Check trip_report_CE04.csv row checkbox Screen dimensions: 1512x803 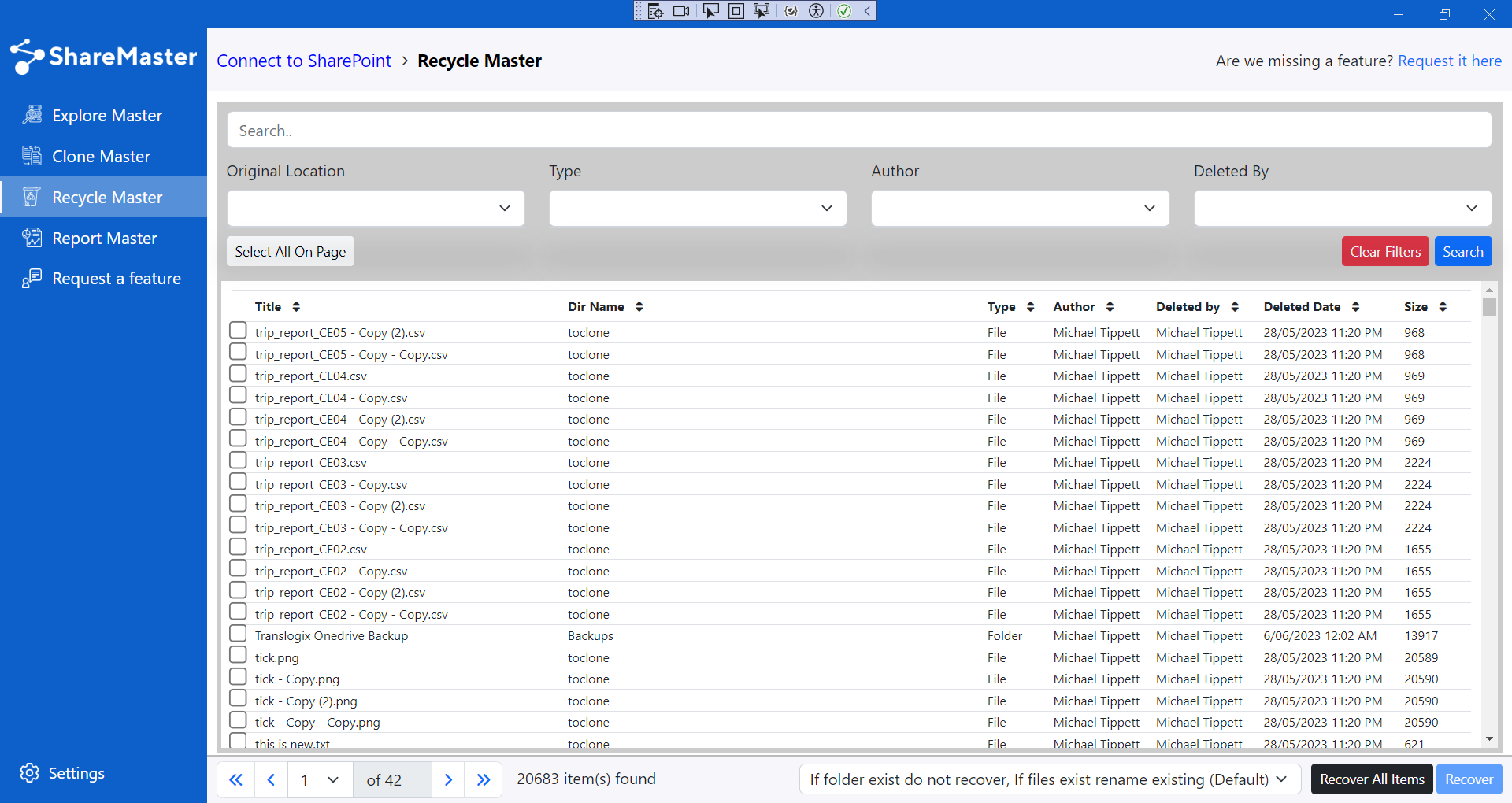(238, 374)
